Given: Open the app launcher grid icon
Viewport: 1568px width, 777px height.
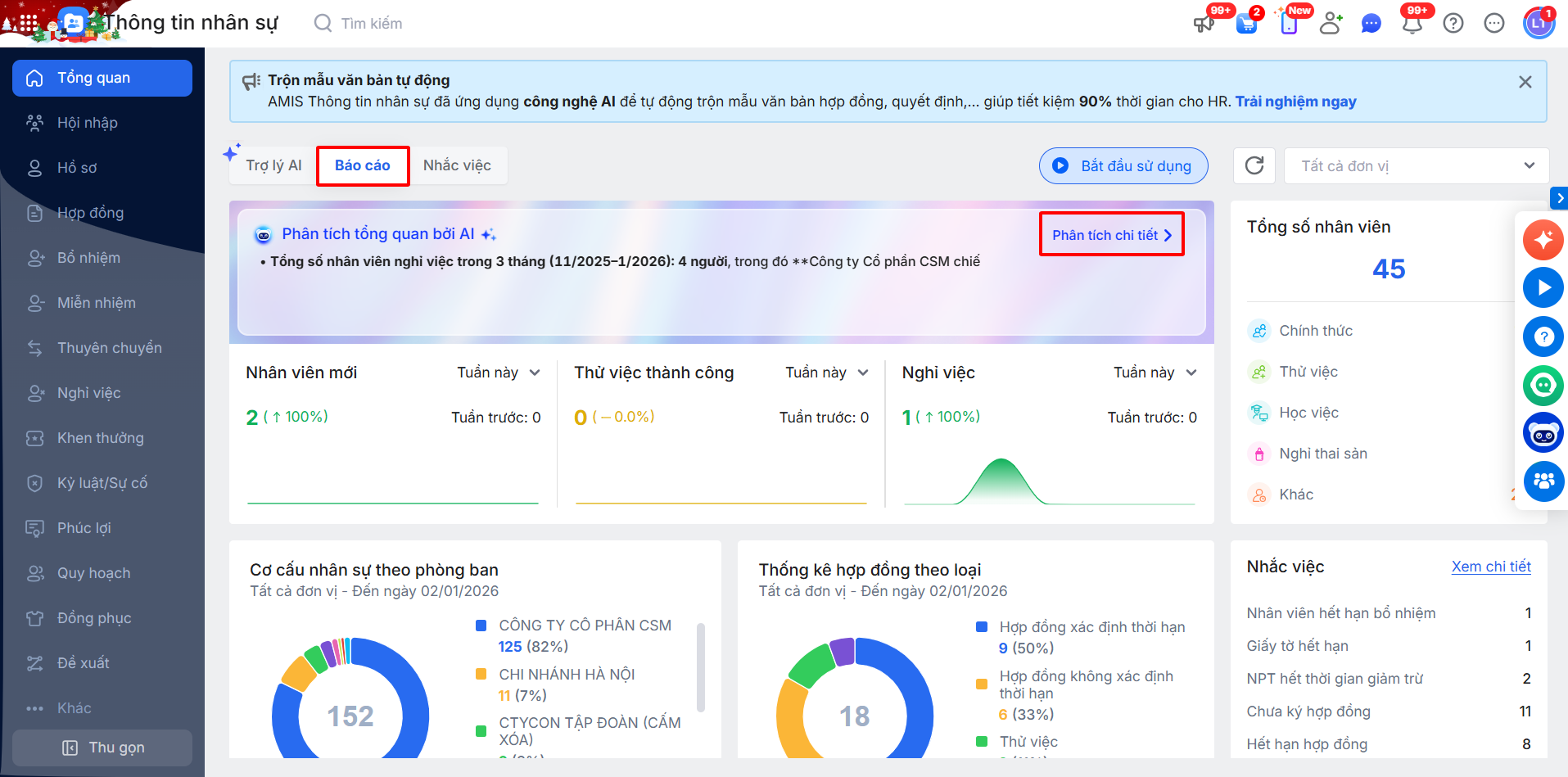Looking at the screenshot, I should [x=28, y=24].
